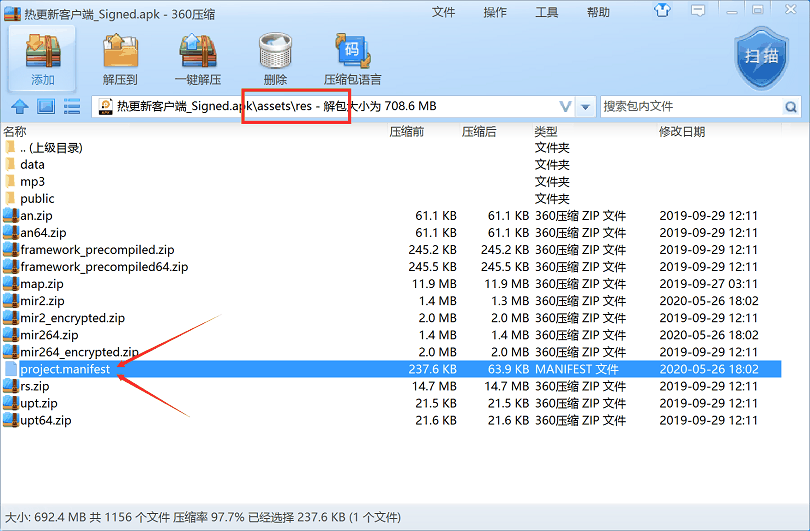Click the APK icon in address bar
Viewport: 810px width, 531px height.
[x=105, y=106]
